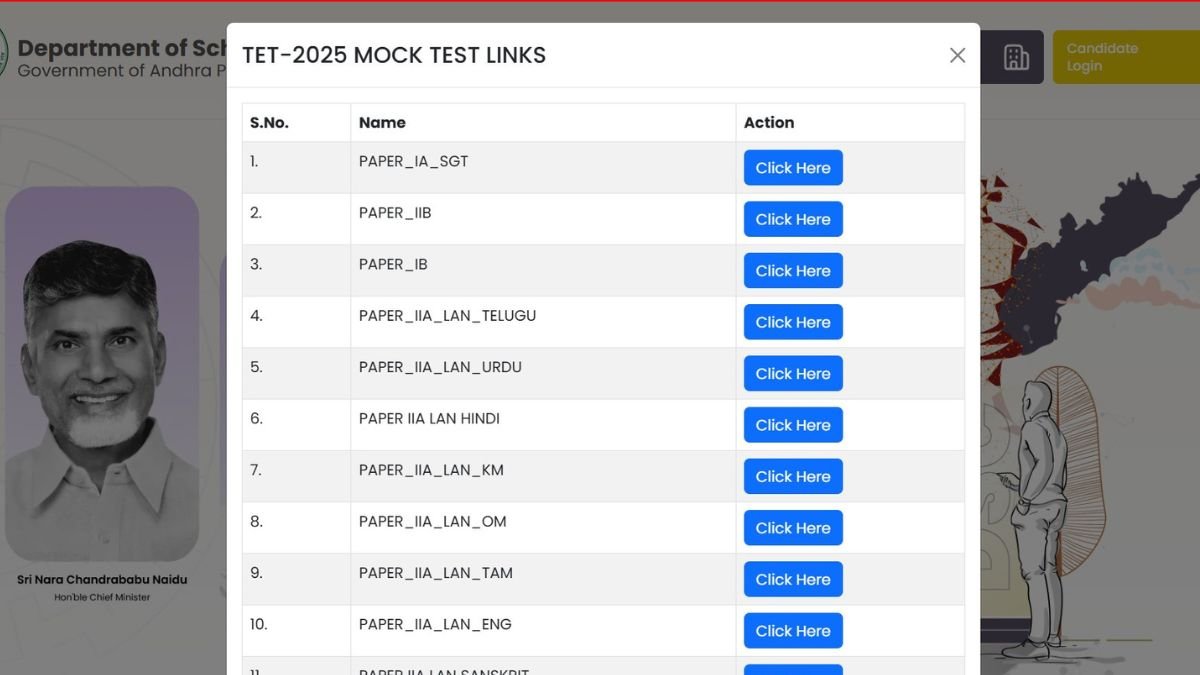The height and width of the screenshot is (675, 1200).
Task: Click Here for PAPER_IB mock test
Action: (x=792, y=270)
